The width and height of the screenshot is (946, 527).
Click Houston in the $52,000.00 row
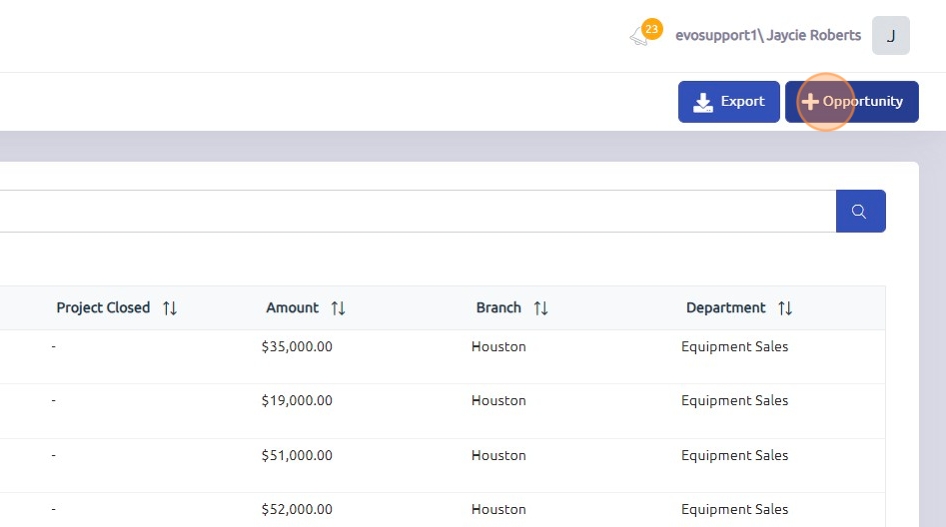498,509
